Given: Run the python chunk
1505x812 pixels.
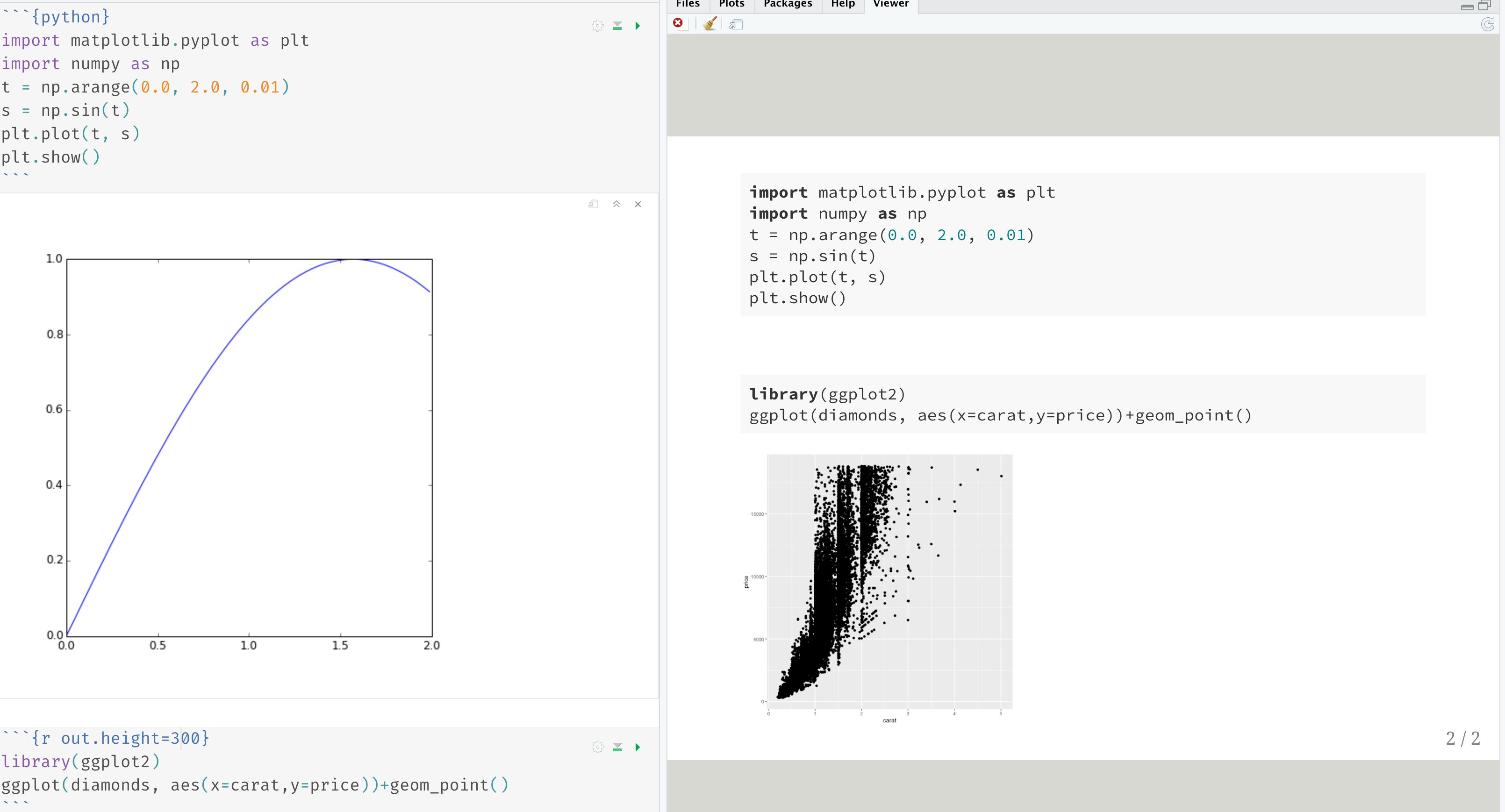Looking at the screenshot, I should coord(638,26).
